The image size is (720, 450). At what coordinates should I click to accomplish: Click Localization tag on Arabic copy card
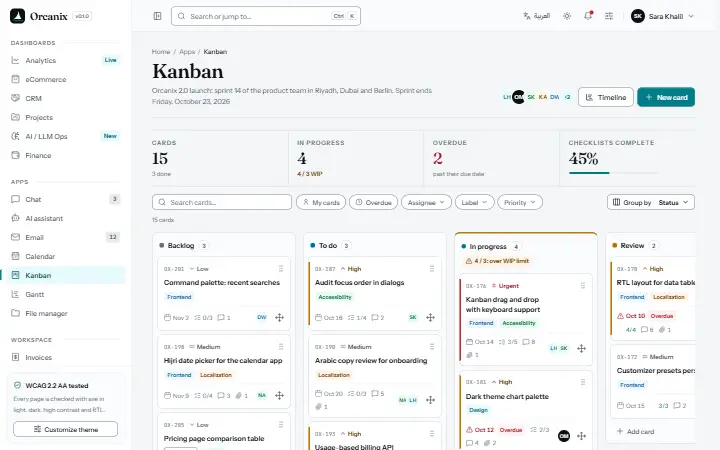[334, 375]
